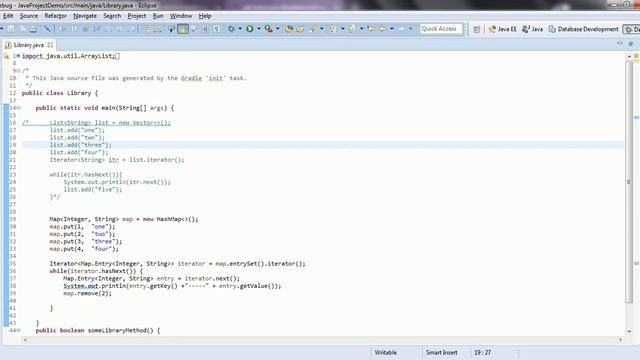
Task: Click the horizontal scrollbar left arrow
Action: 25,340
